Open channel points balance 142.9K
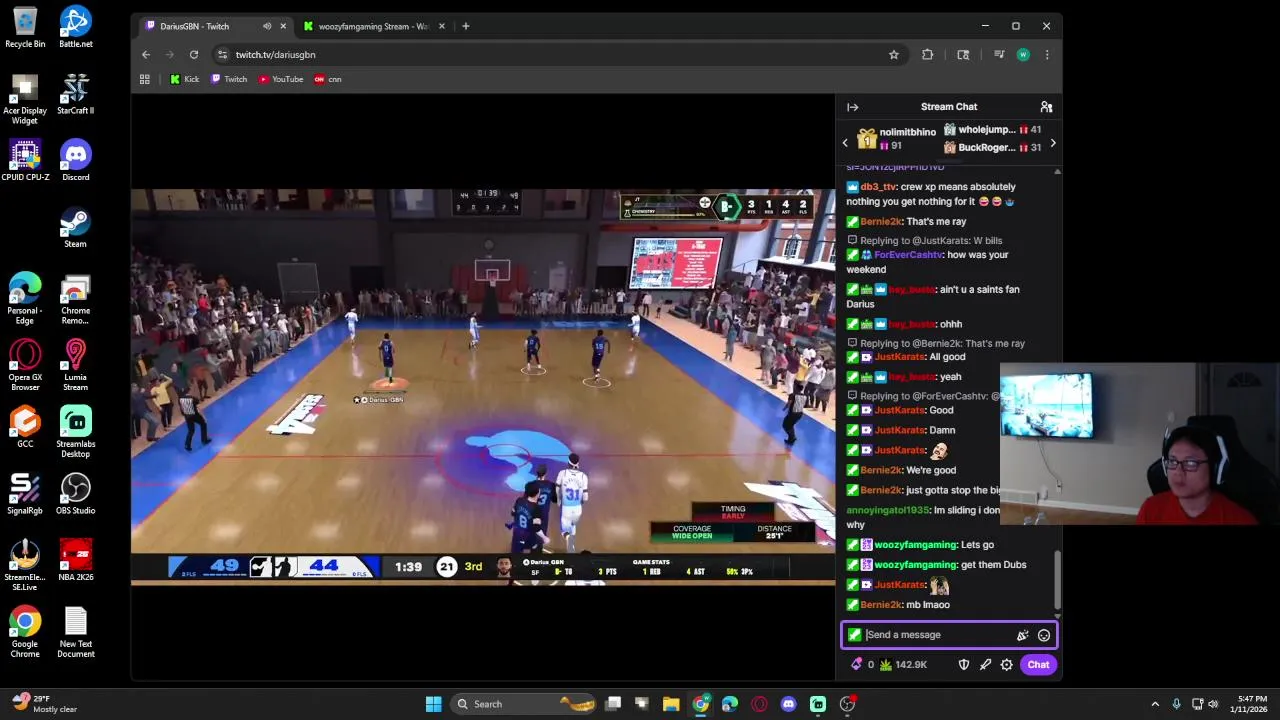 (x=903, y=664)
